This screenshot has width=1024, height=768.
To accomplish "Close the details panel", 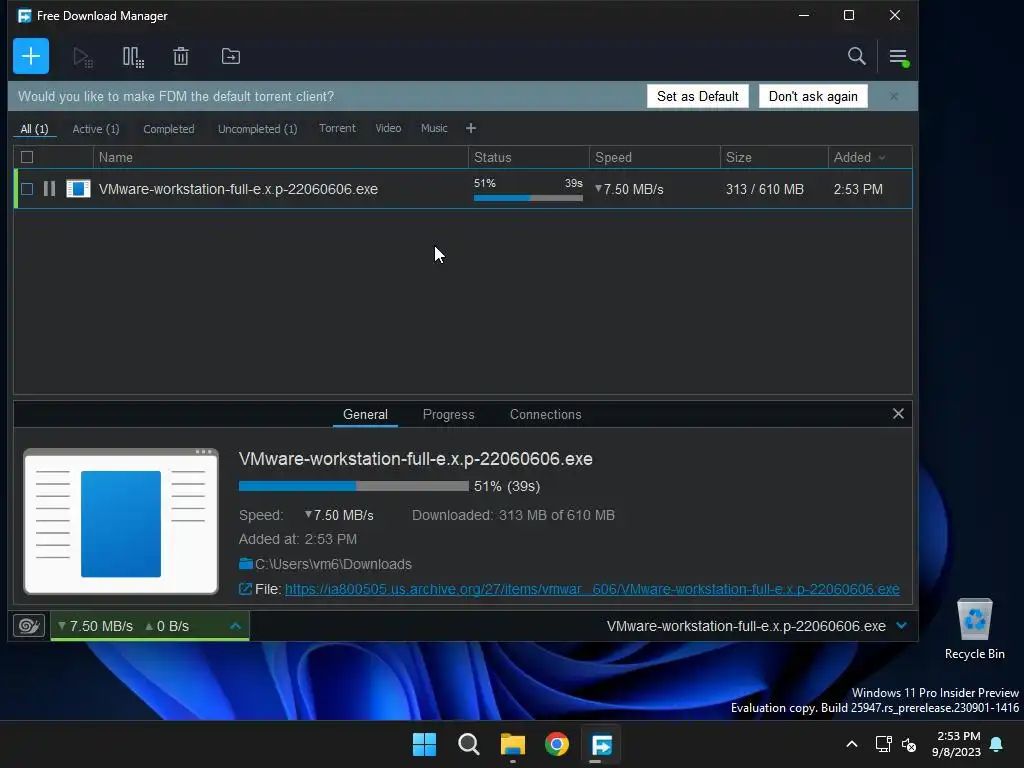I will 898,413.
